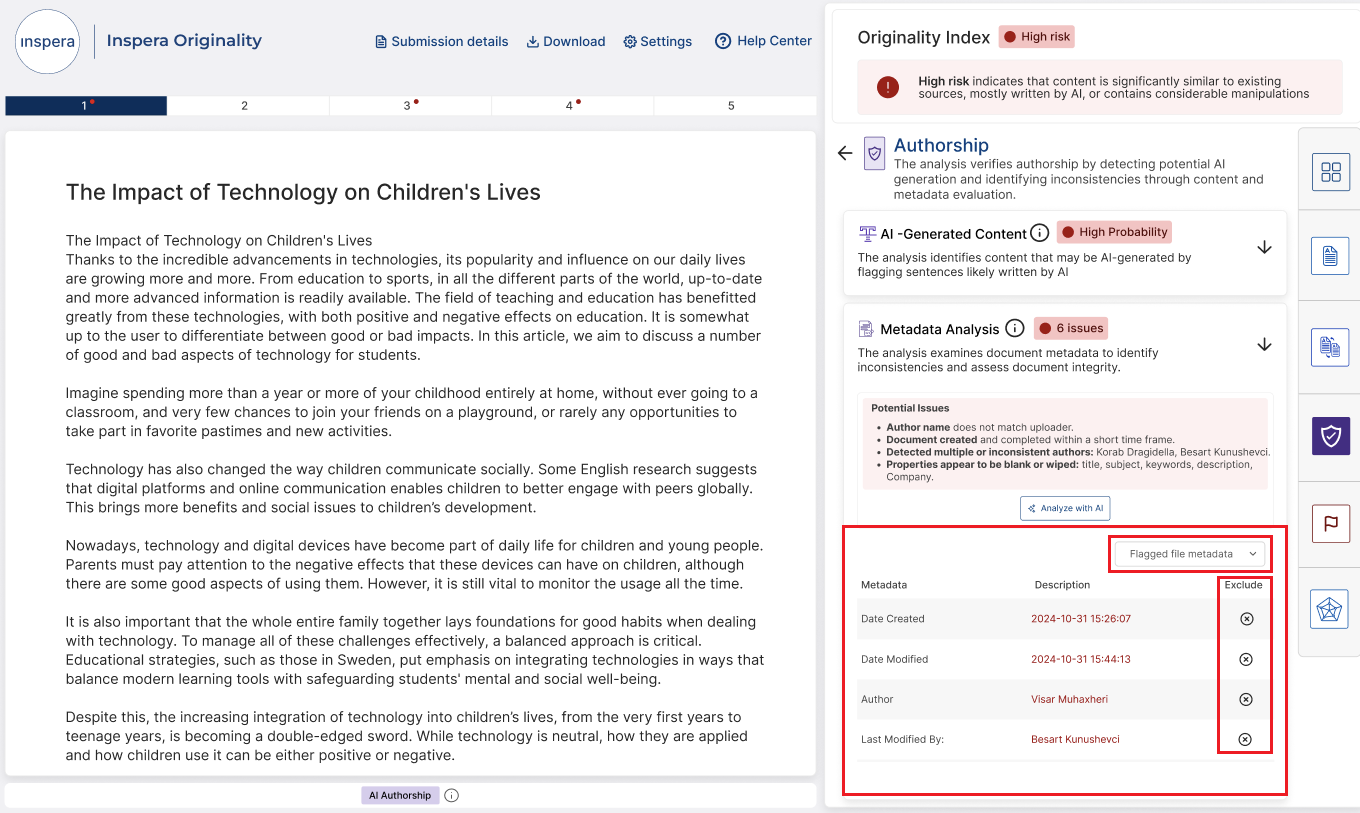Viewport: 1360px width, 813px height.
Task: Open the text similarity comparison panel
Action: 1331,347
